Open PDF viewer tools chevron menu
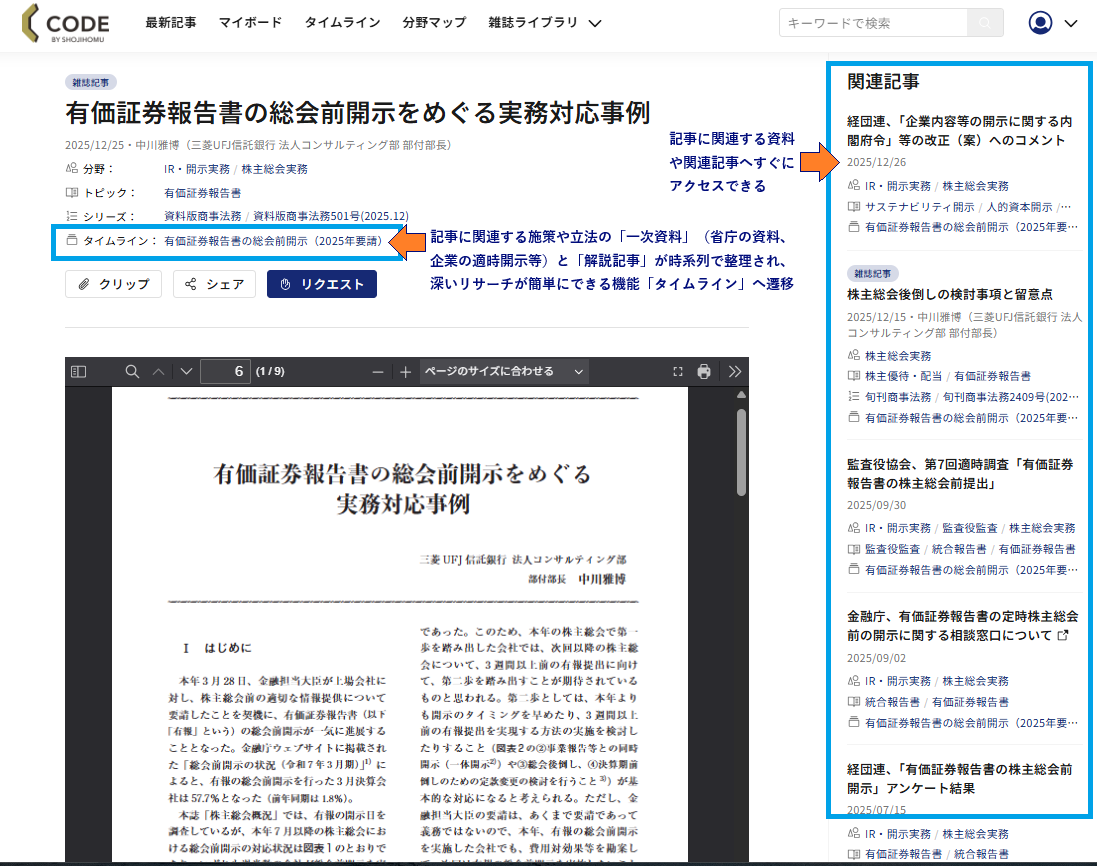 (x=735, y=372)
